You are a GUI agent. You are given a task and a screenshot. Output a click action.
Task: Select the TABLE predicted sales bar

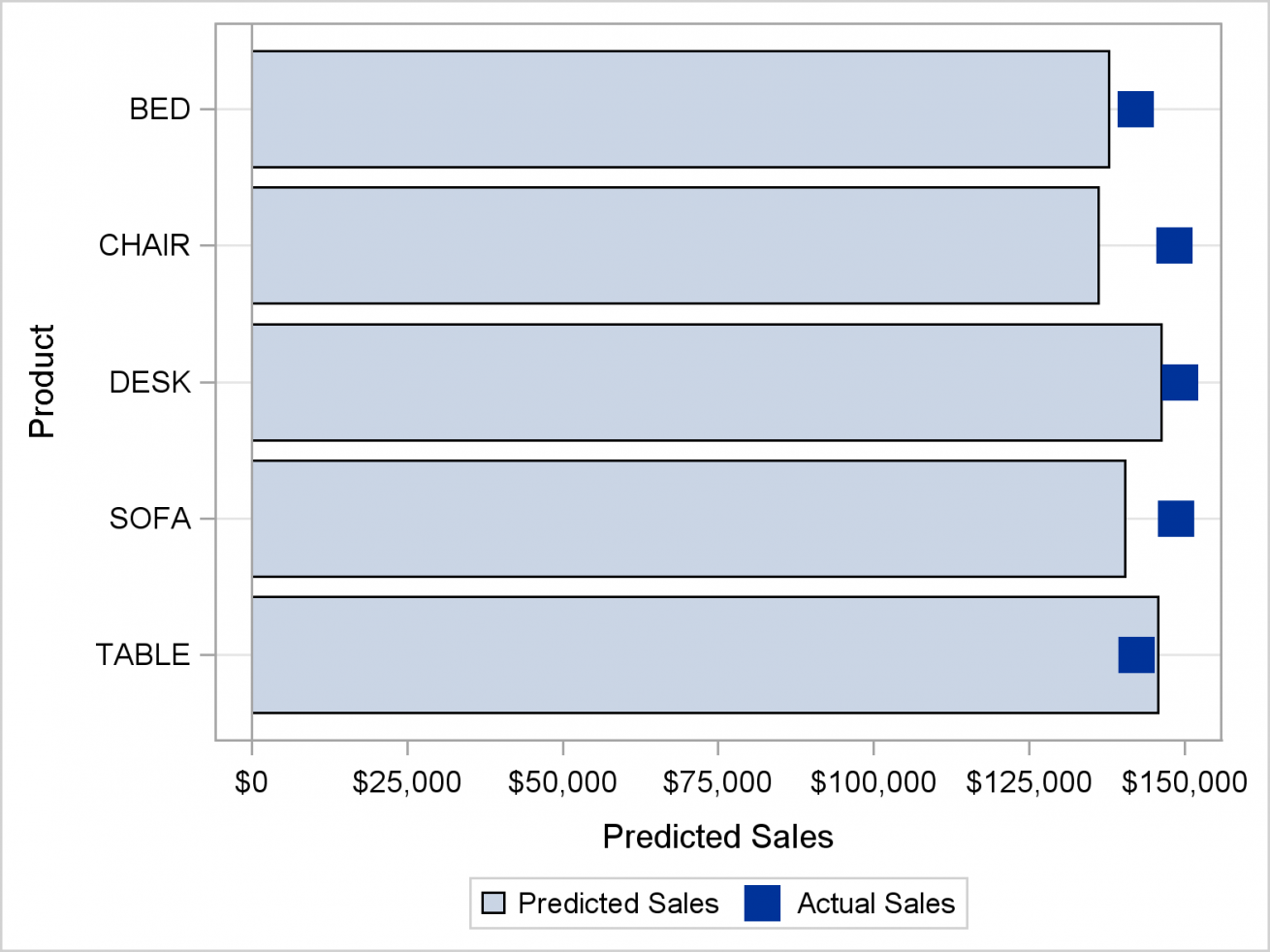pos(704,655)
